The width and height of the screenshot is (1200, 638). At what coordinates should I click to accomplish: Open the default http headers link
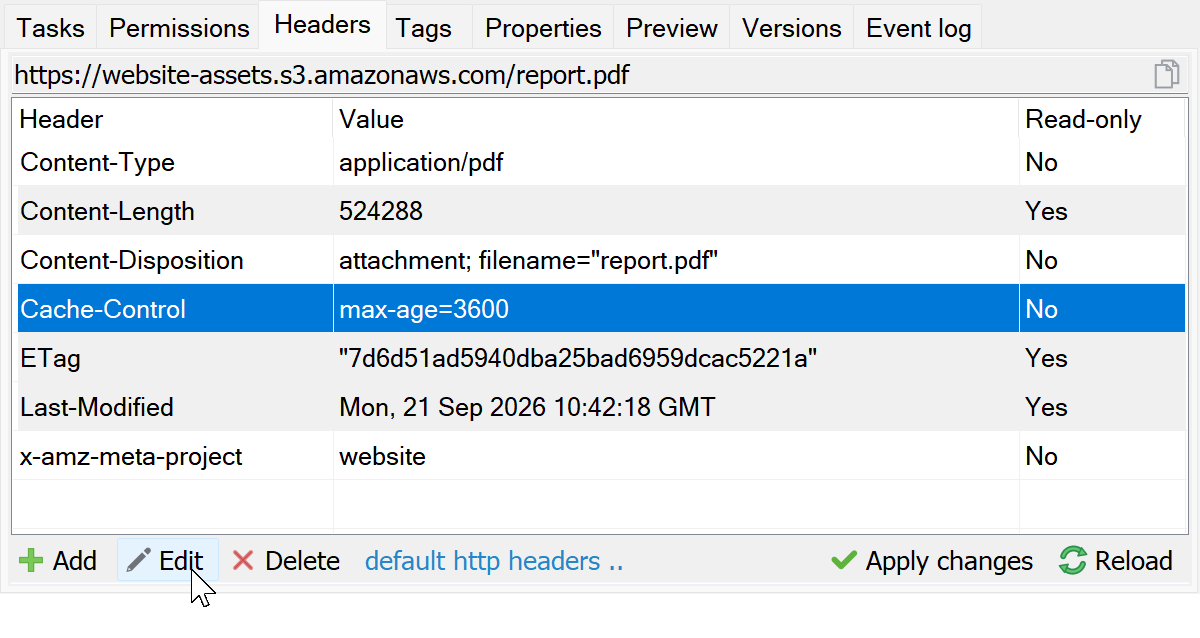494,561
